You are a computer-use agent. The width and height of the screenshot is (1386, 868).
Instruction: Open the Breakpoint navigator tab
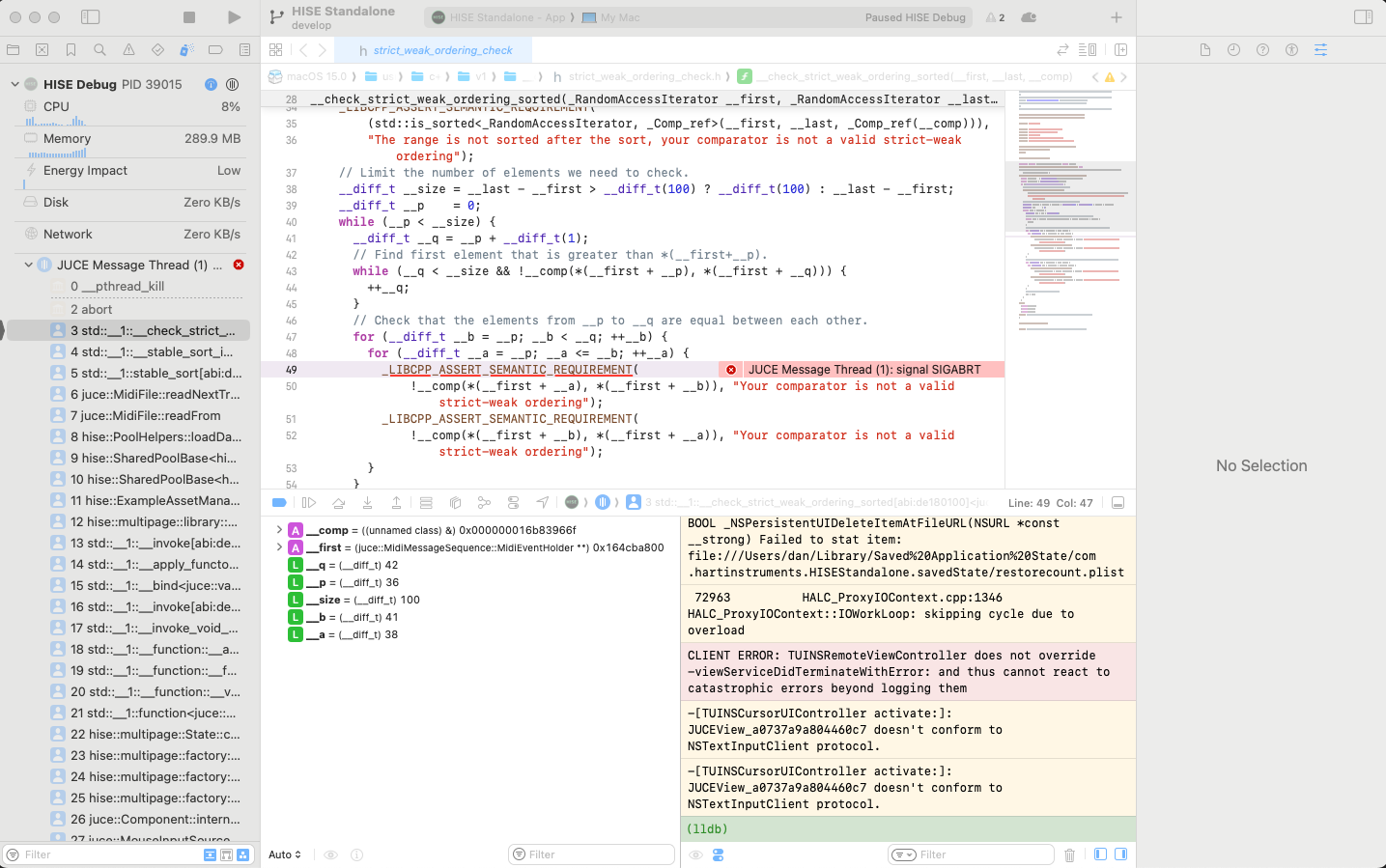click(x=216, y=50)
